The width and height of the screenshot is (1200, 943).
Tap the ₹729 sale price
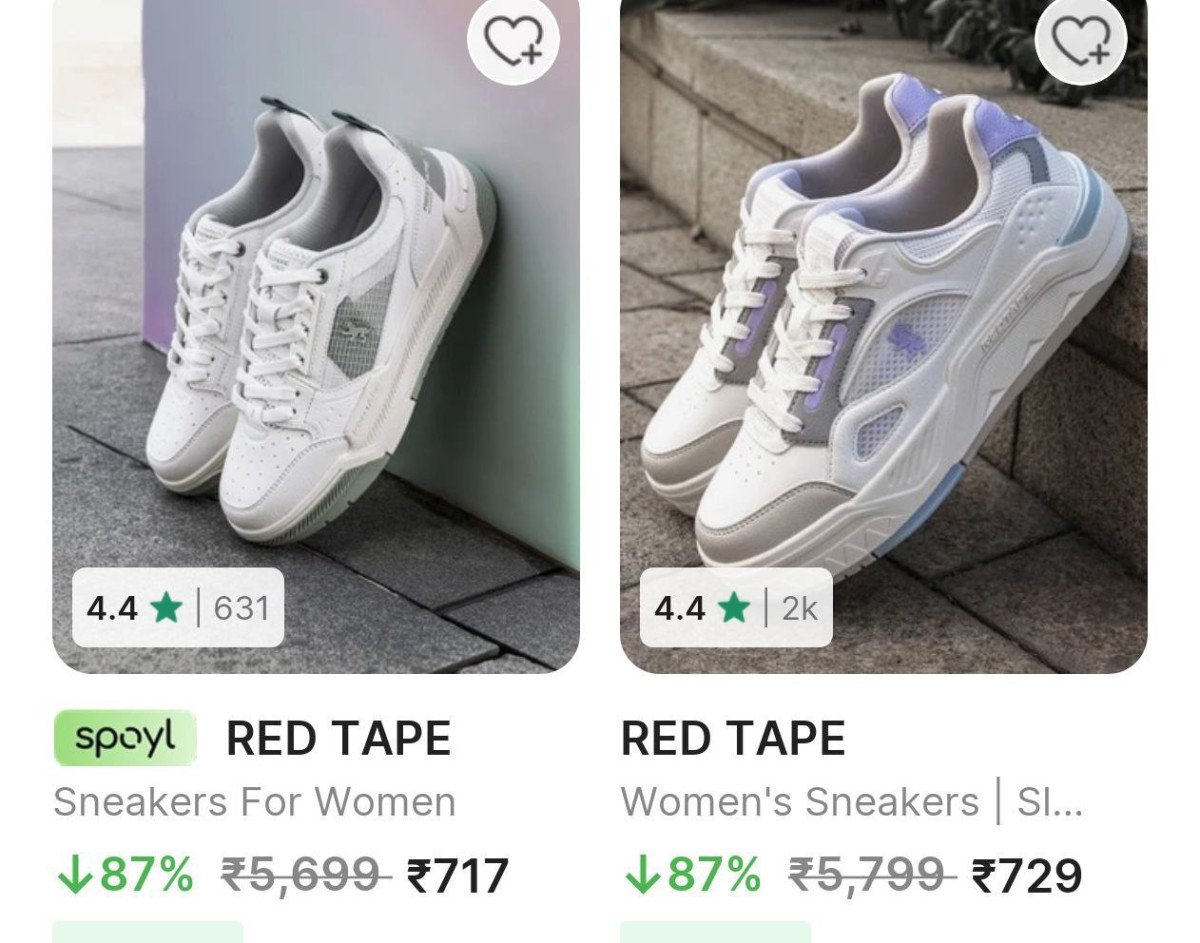click(x=1027, y=877)
